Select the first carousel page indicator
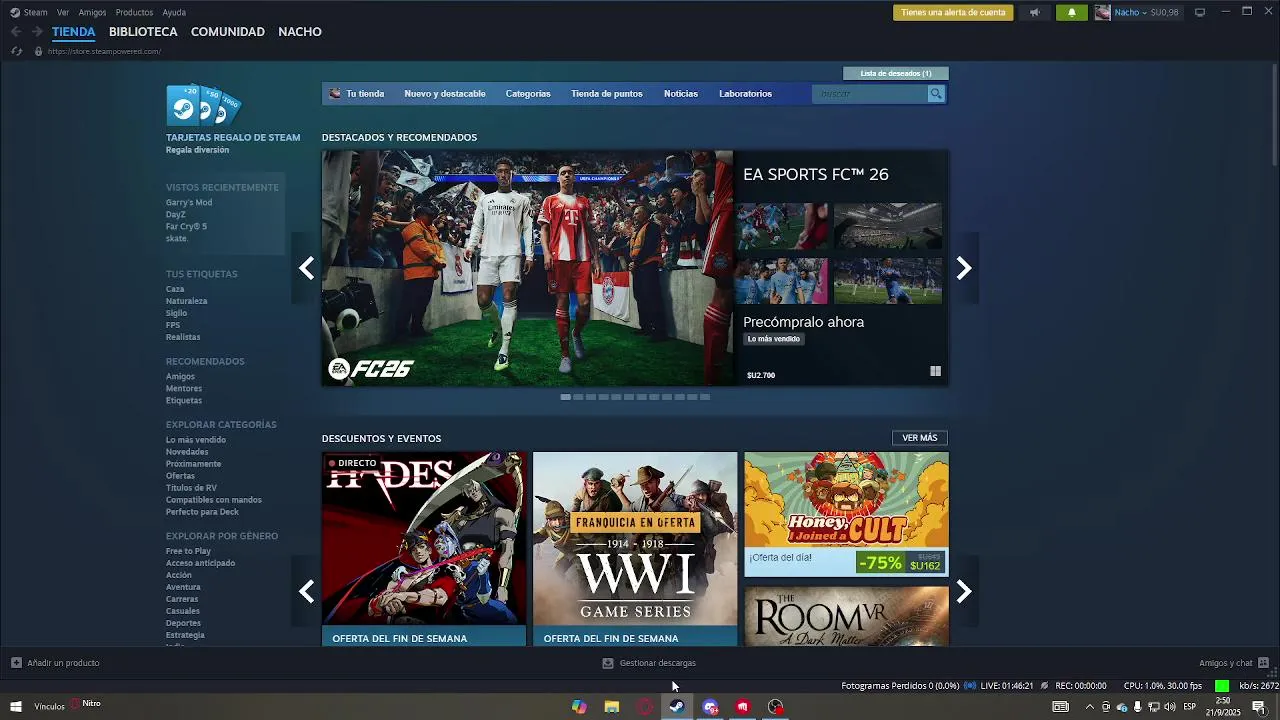The image size is (1280, 720). pos(566,397)
